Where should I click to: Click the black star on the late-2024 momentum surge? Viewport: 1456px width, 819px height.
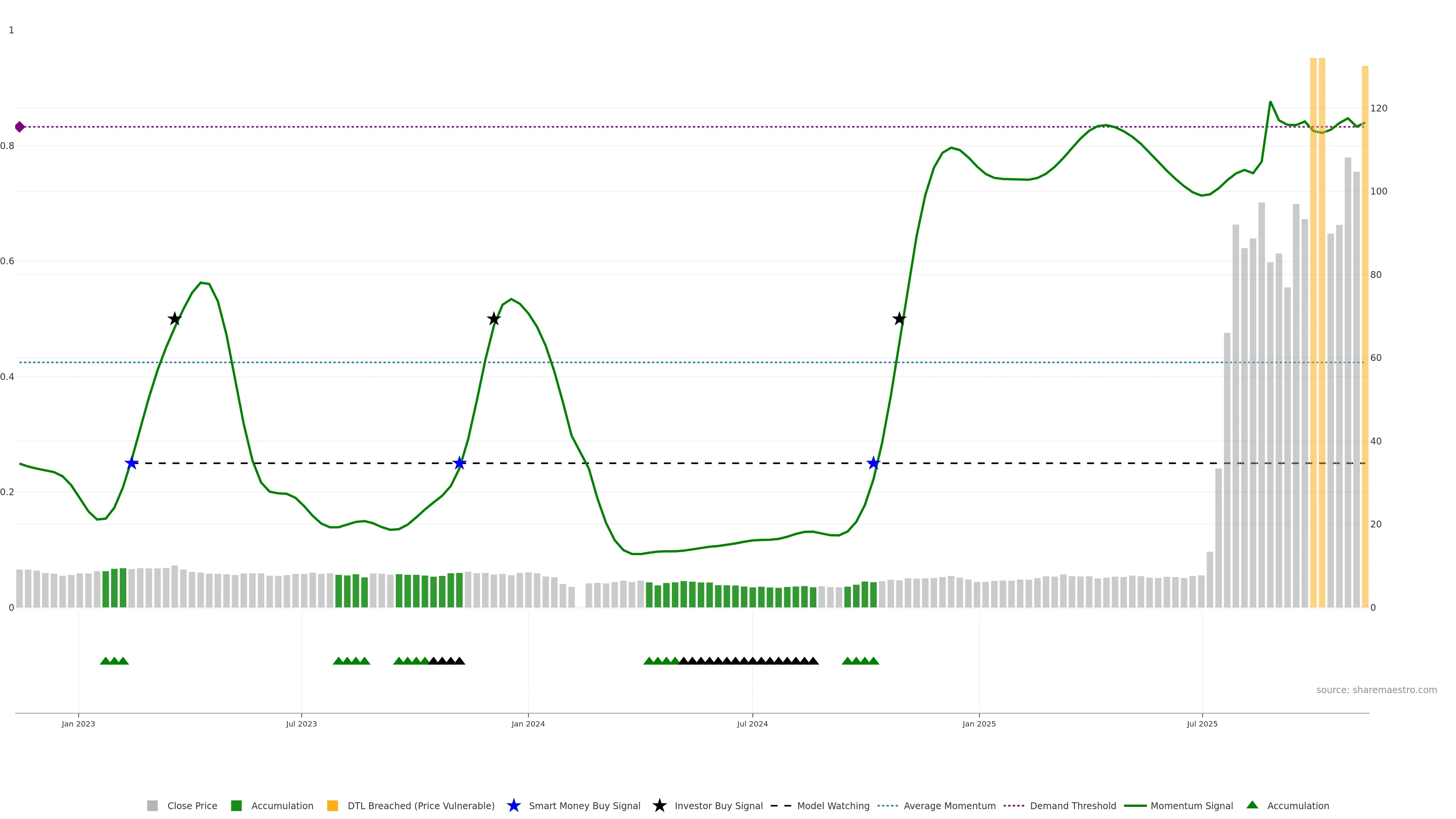899,319
